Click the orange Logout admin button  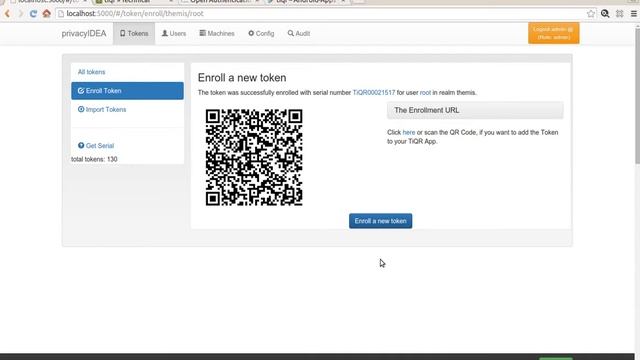point(553,33)
